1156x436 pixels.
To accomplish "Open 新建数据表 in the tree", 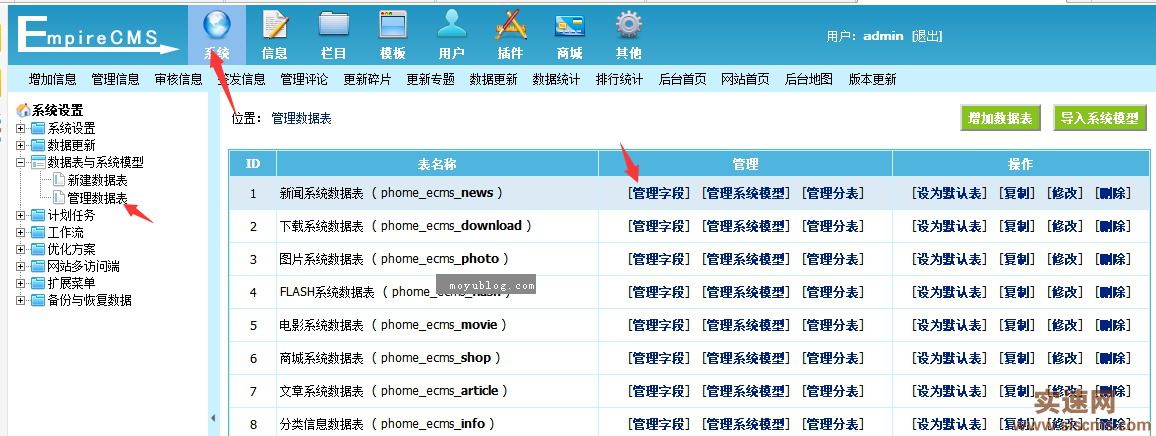I will point(97,180).
